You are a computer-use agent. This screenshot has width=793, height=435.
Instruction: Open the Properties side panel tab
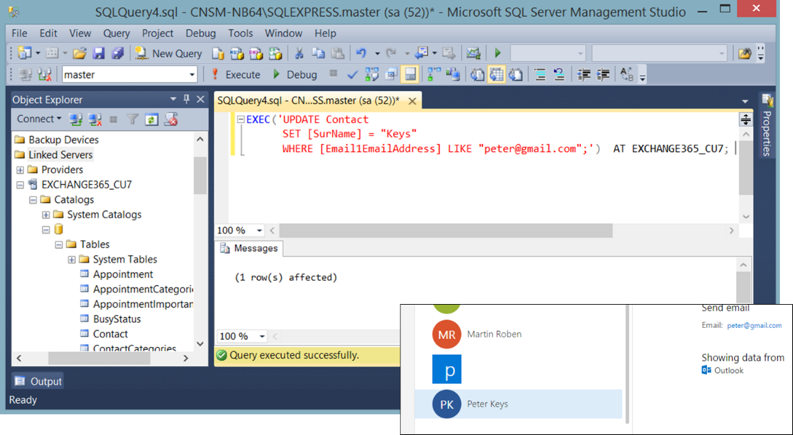pos(767,125)
